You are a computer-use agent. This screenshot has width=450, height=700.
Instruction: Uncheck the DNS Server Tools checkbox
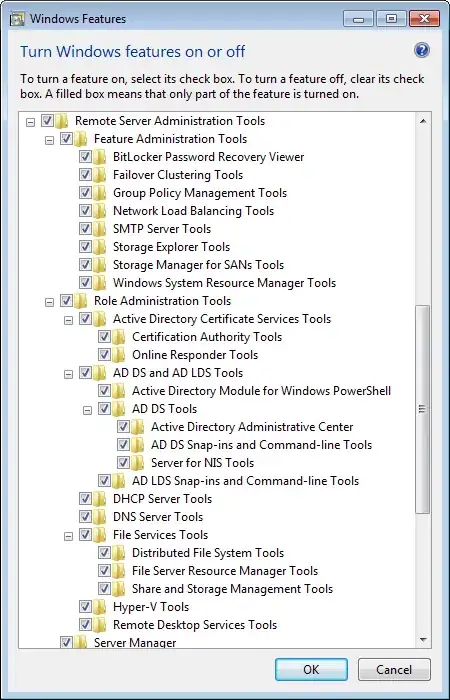85,517
